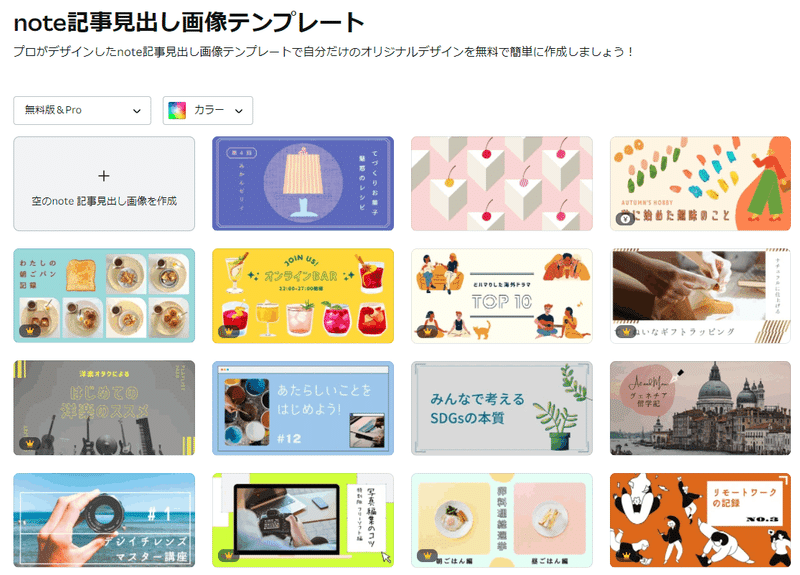Click crown badge on TOP 10 template
The image size is (800, 575).
[428, 331]
